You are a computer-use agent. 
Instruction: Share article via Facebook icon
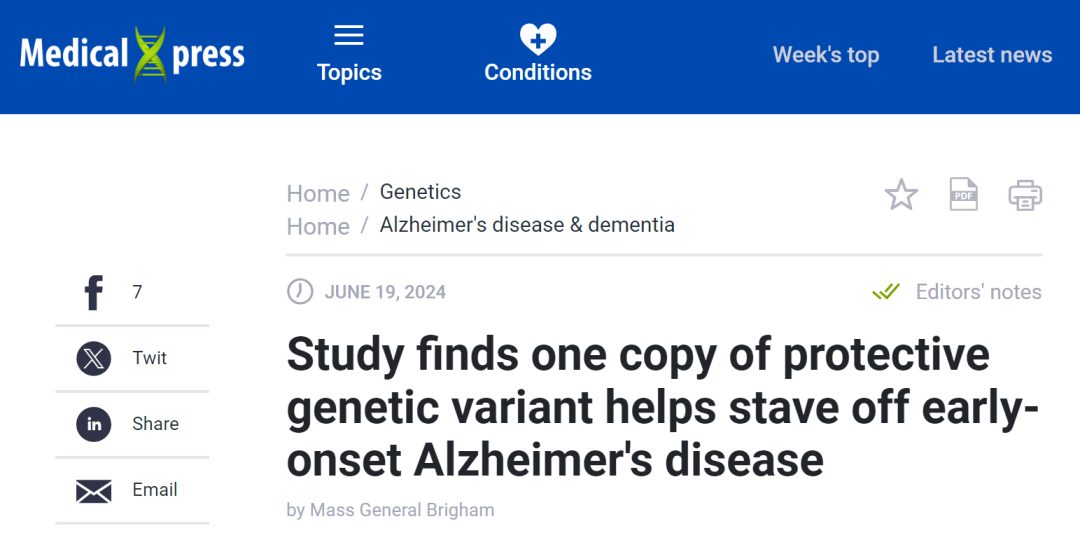(x=94, y=293)
